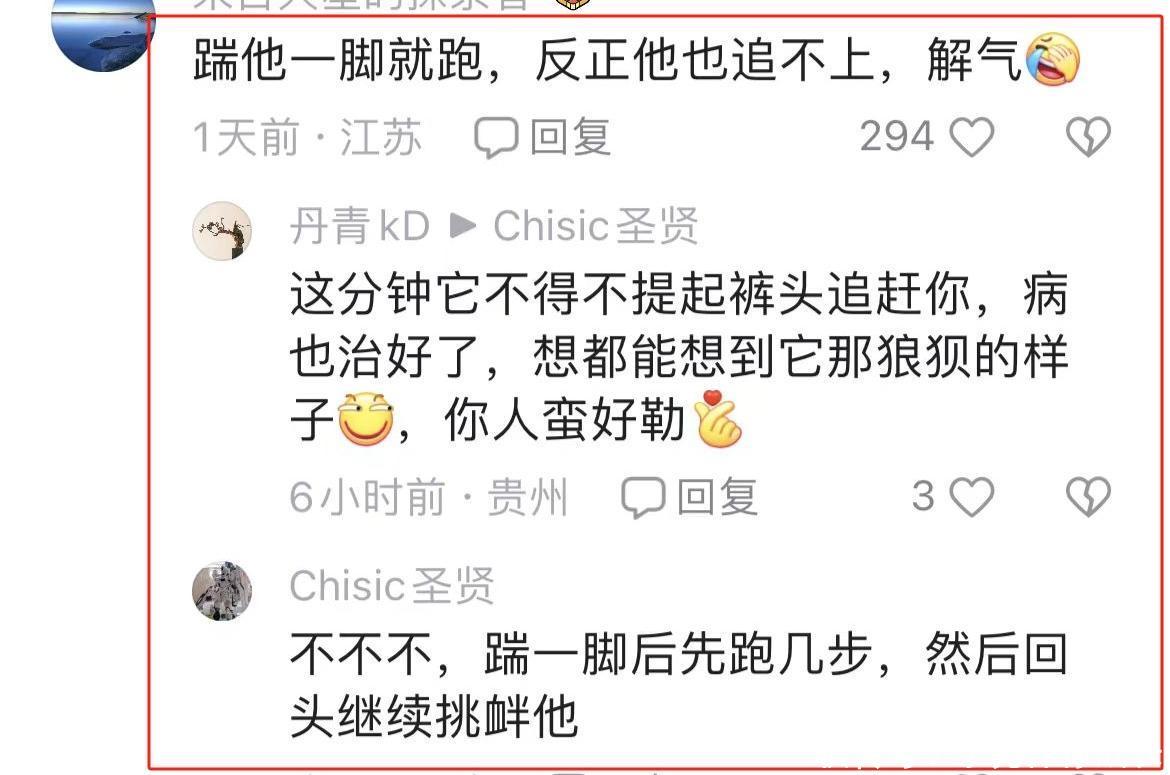Open the Chisic圣贤 name after the arrow
1170x775 pixels.
coord(596,226)
